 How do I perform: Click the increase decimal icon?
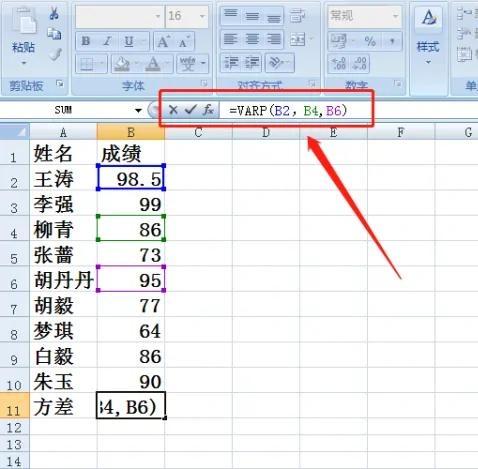[x=338, y=63]
